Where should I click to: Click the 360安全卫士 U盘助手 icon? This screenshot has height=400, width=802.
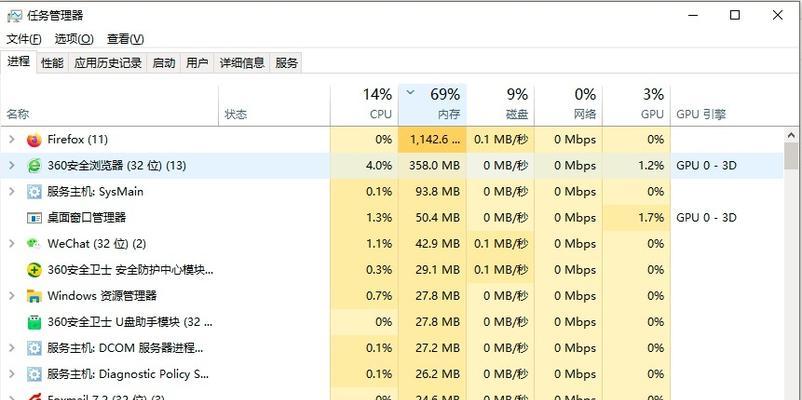(34, 322)
